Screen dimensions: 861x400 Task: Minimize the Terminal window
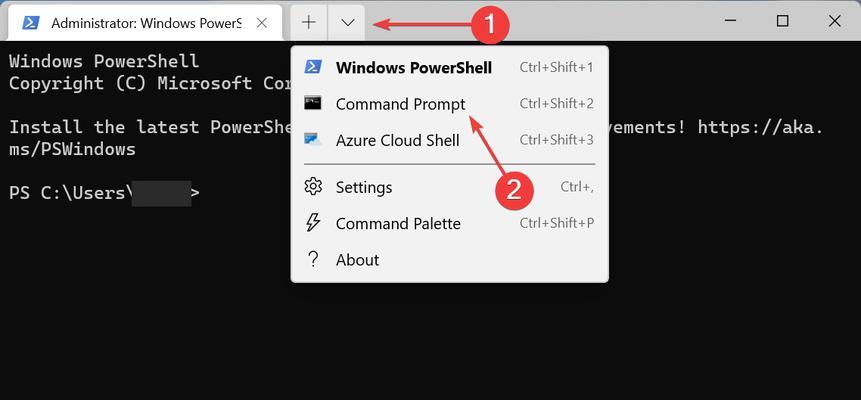[x=730, y=21]
